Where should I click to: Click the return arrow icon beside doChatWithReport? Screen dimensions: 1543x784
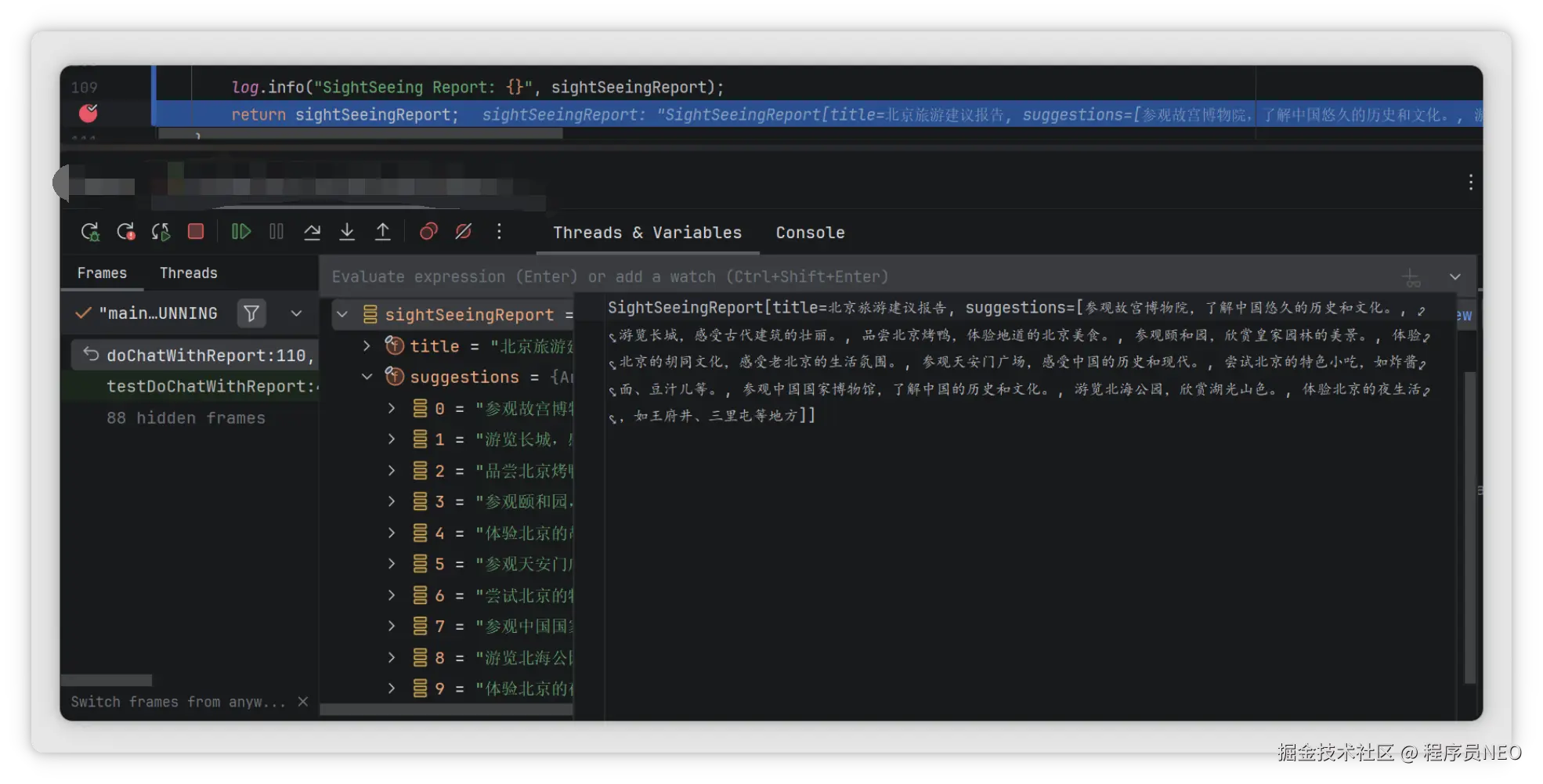pyautogui.click(x=91, y=354)
